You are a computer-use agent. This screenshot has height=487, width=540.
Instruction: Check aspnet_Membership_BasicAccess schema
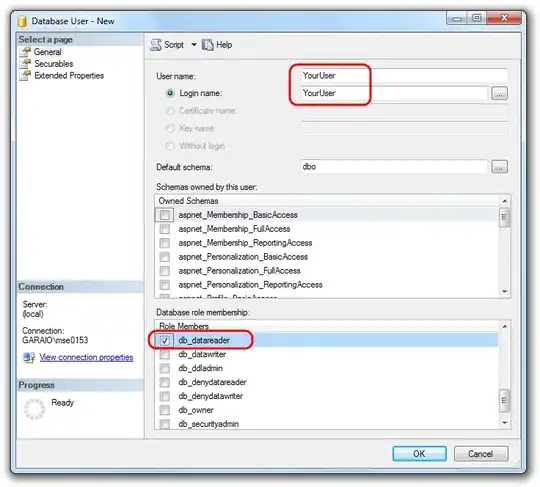(165, 215)
